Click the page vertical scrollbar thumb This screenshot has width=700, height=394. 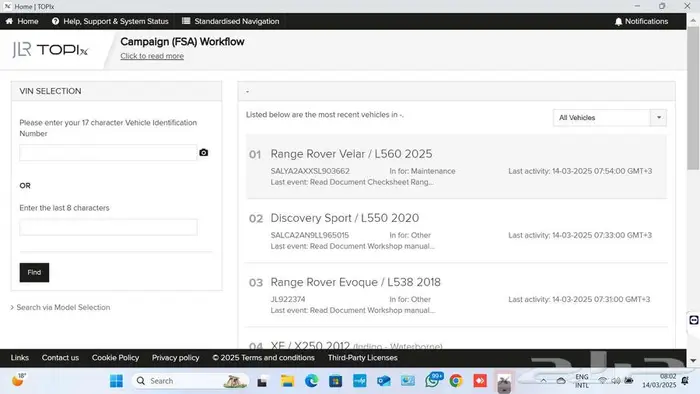click(x=693, y=98)
